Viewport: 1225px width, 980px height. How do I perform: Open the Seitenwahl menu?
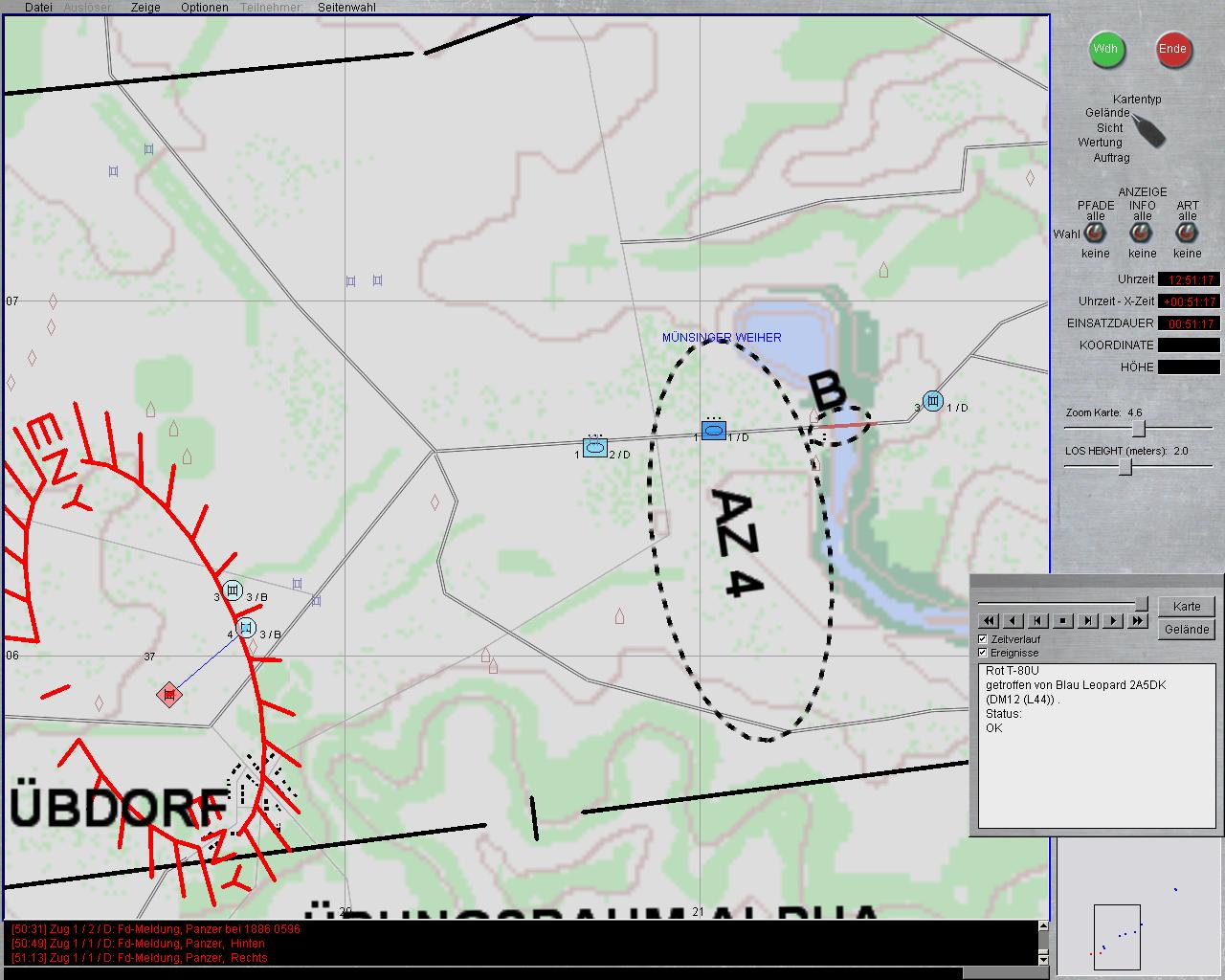[346, 7]
